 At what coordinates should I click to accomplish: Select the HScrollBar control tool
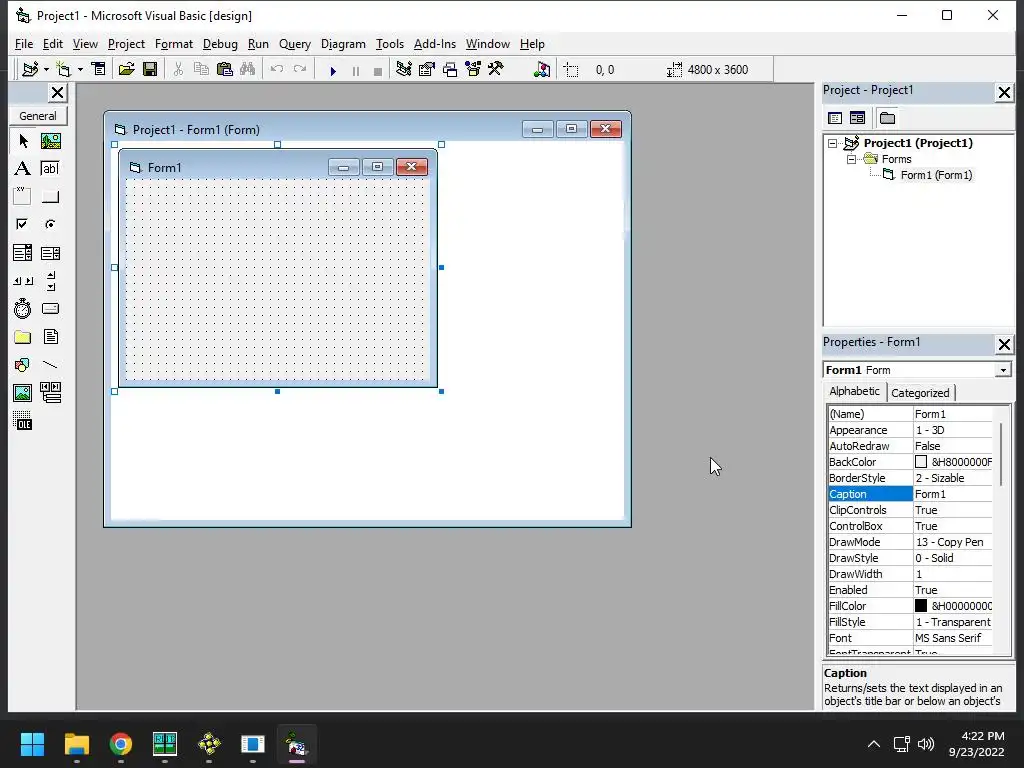tap(23, 281)
